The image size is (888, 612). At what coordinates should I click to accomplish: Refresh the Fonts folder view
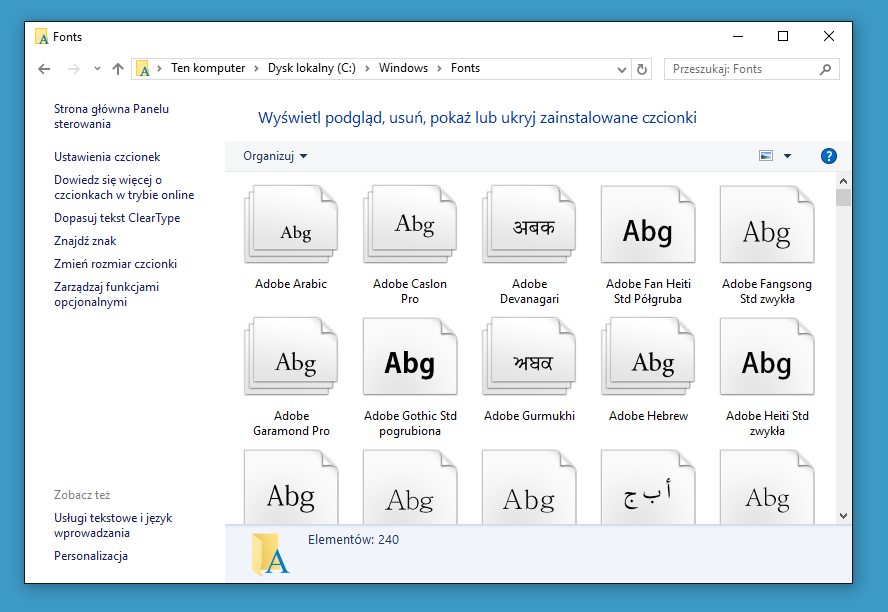(642, 69)
